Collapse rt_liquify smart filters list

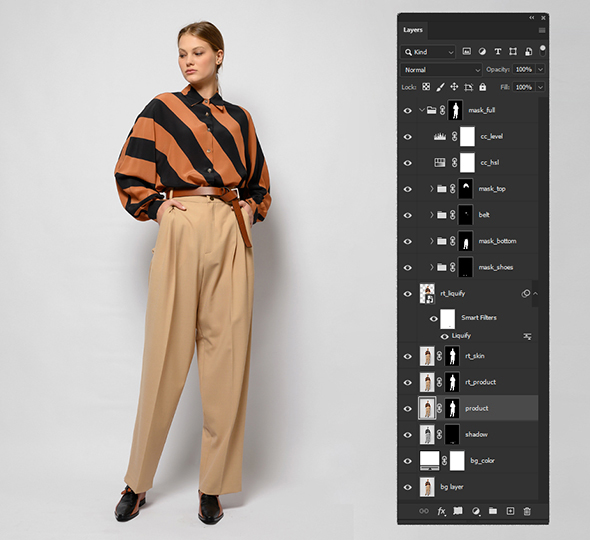click(535, 293)
